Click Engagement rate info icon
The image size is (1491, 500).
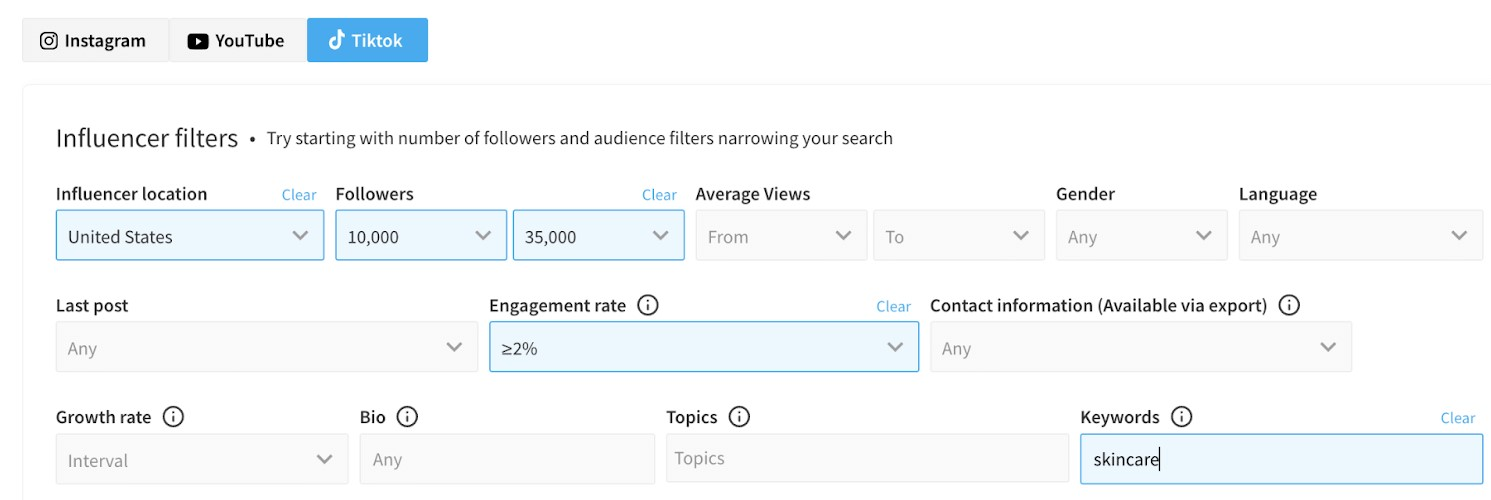point(648,306)
